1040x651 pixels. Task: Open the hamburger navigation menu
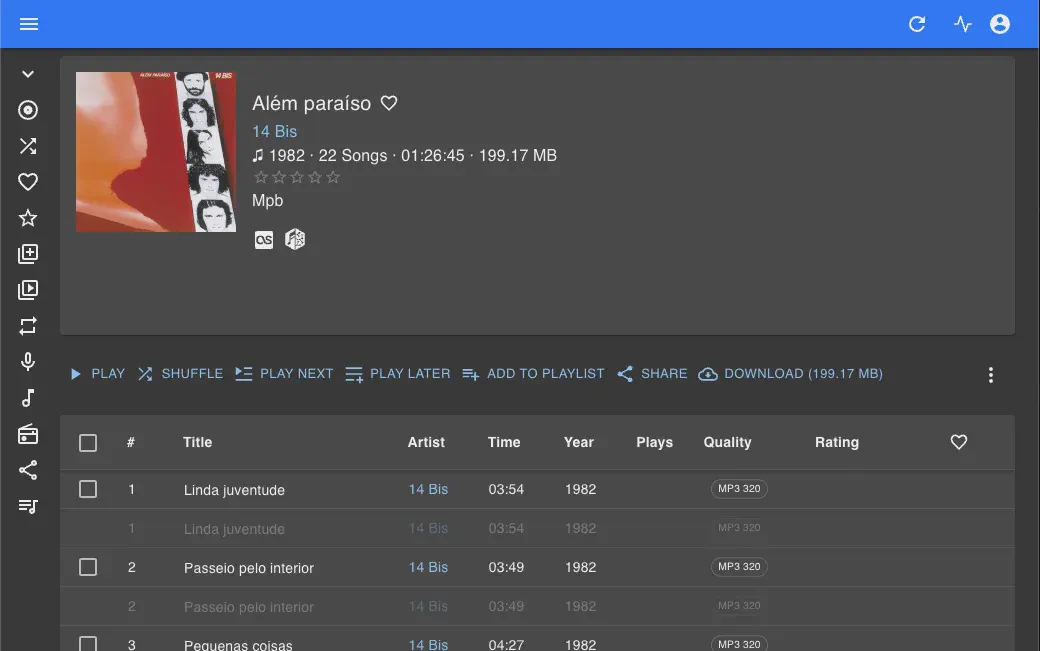[29, 24]
